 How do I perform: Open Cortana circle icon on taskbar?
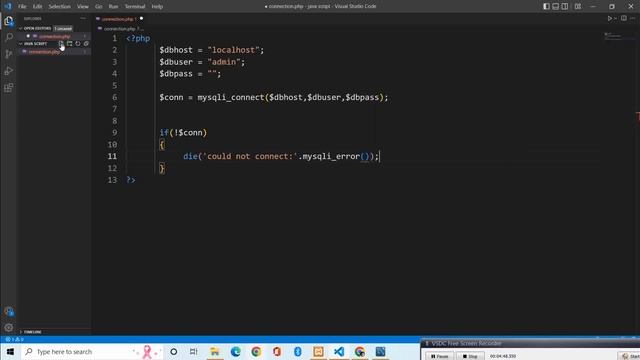[x=173, y=351]
